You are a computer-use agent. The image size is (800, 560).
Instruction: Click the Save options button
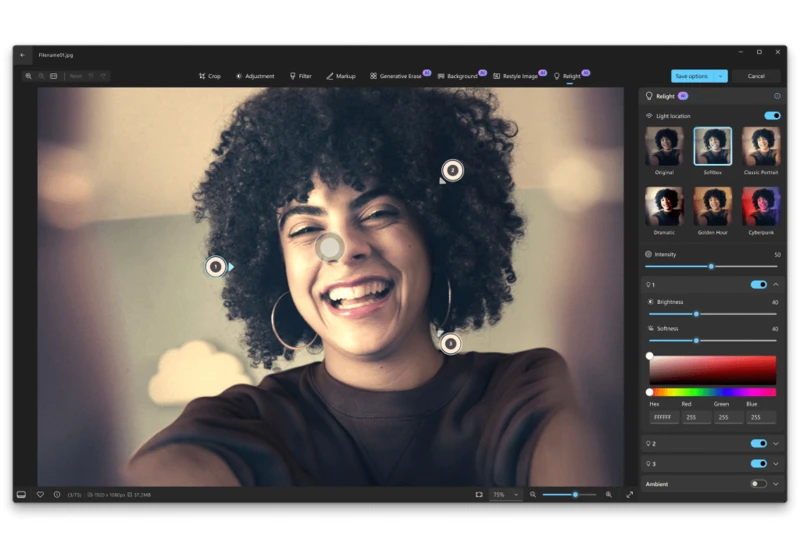pos(692,76)
